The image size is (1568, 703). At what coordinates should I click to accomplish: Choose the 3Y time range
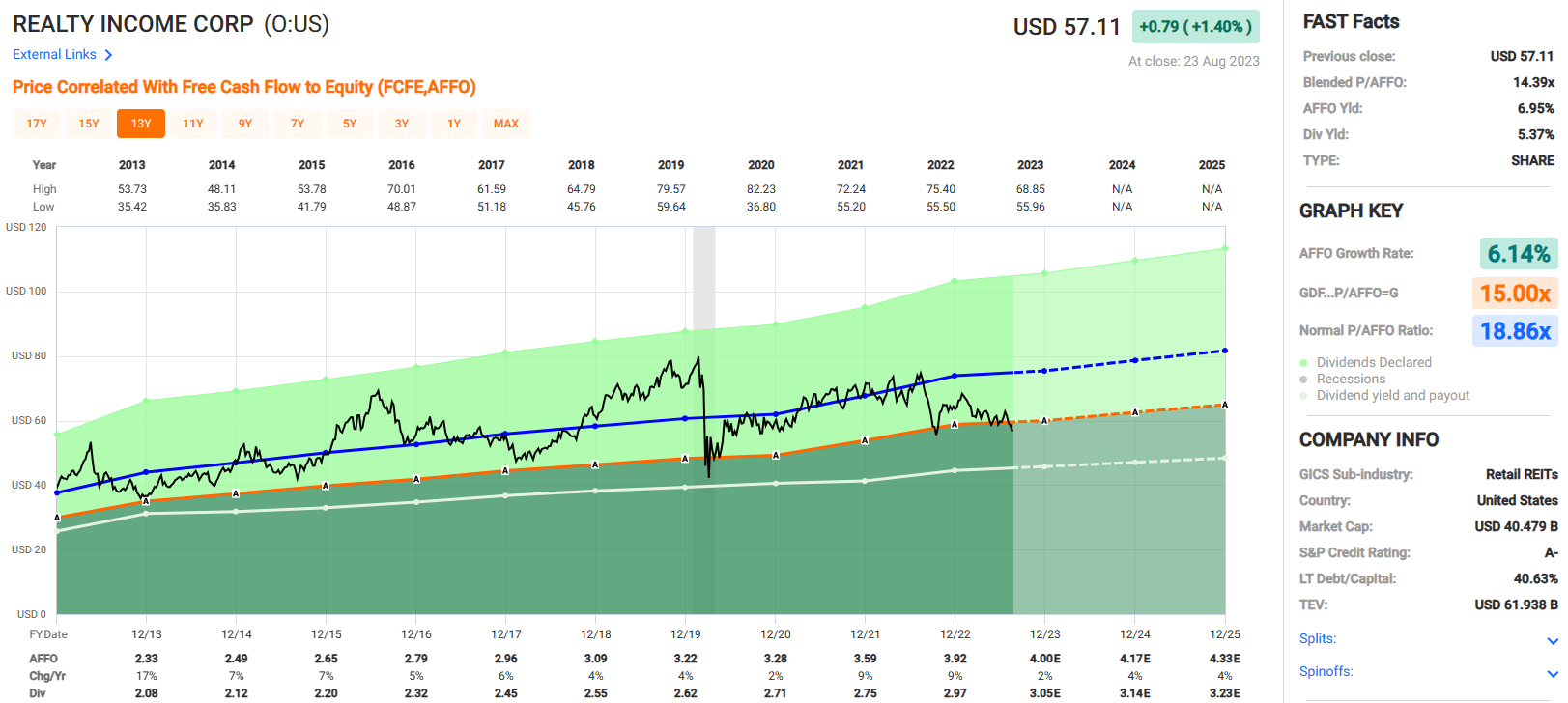pyautogui.click(x=402, y=124)
